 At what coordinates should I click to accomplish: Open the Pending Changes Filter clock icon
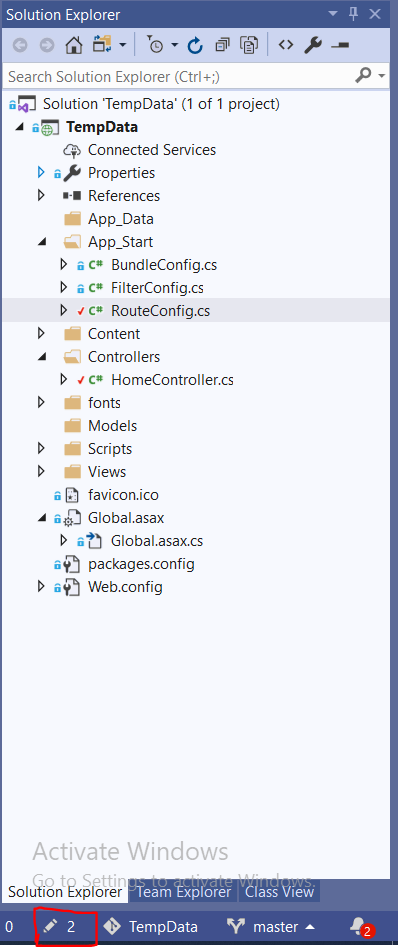pyautogui.click(x=156, y=45)
